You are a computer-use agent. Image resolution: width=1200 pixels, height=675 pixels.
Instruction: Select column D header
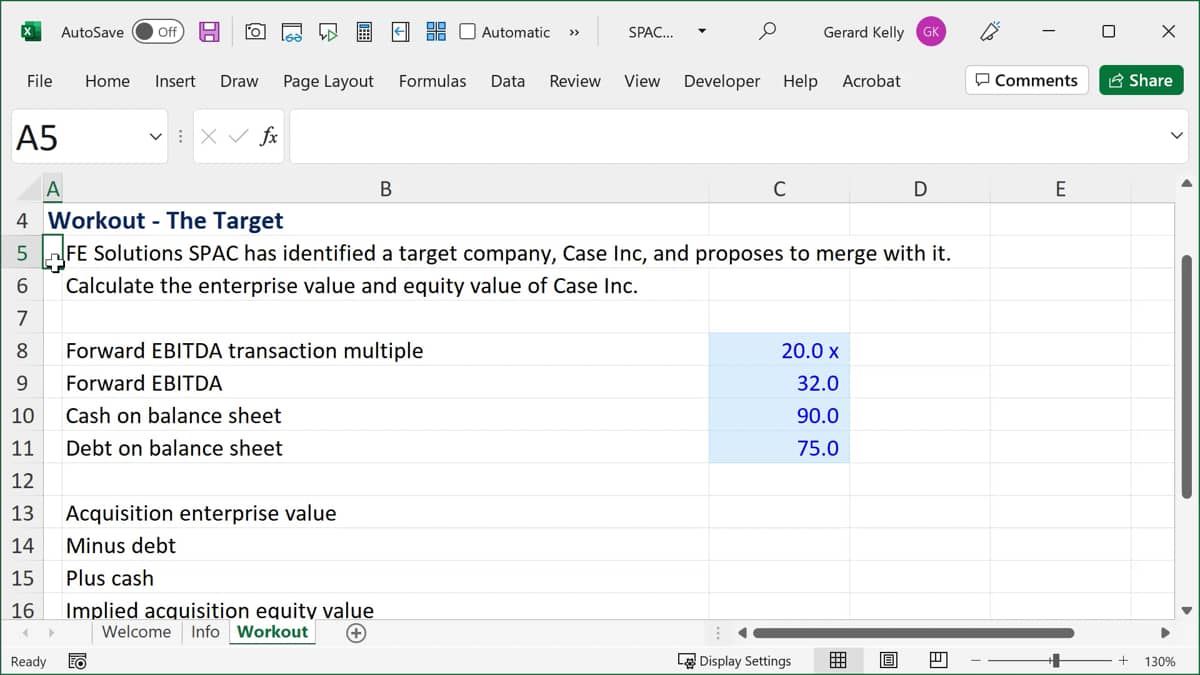point(920,189)
